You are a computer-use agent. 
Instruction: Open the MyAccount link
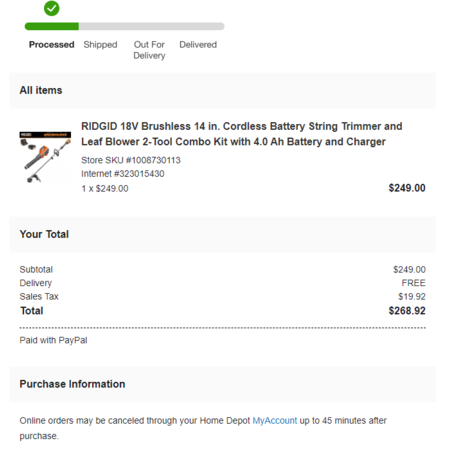275,421
